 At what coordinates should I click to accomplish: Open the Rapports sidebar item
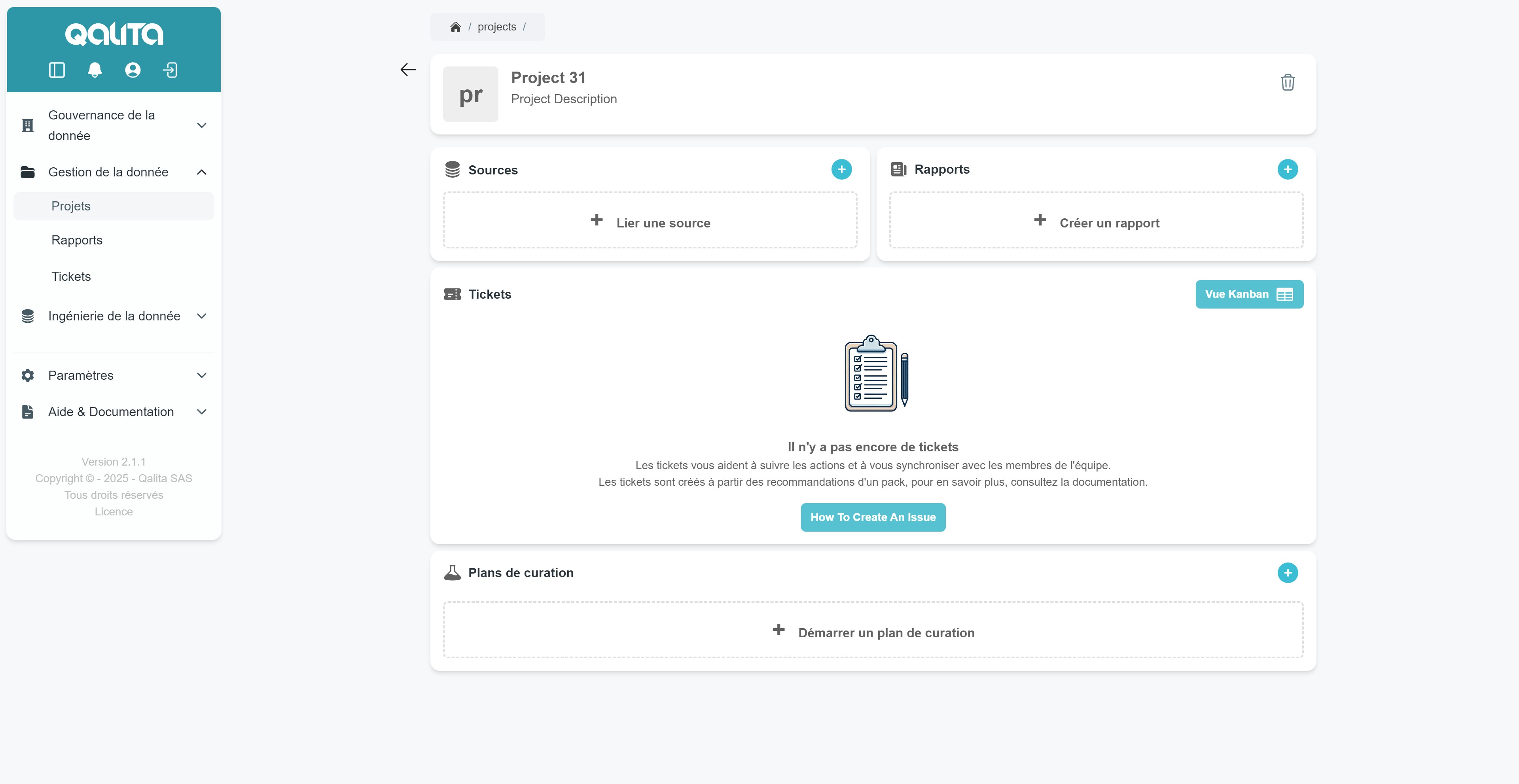point(77,240)
